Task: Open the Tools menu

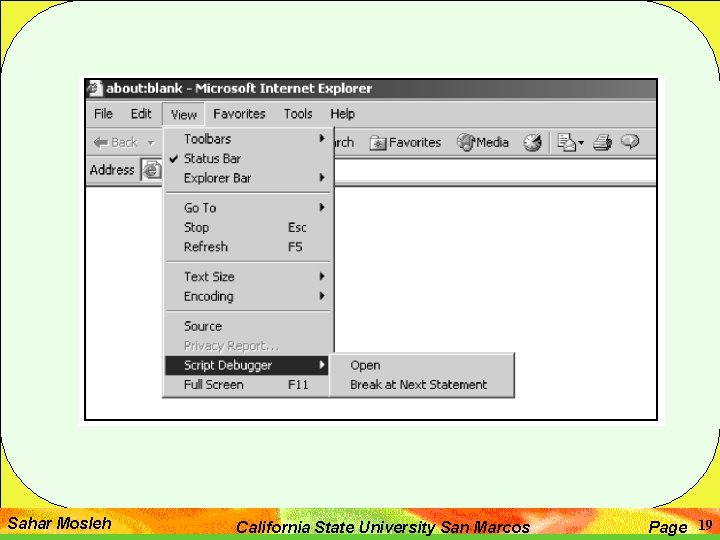Action: point(298,114)
